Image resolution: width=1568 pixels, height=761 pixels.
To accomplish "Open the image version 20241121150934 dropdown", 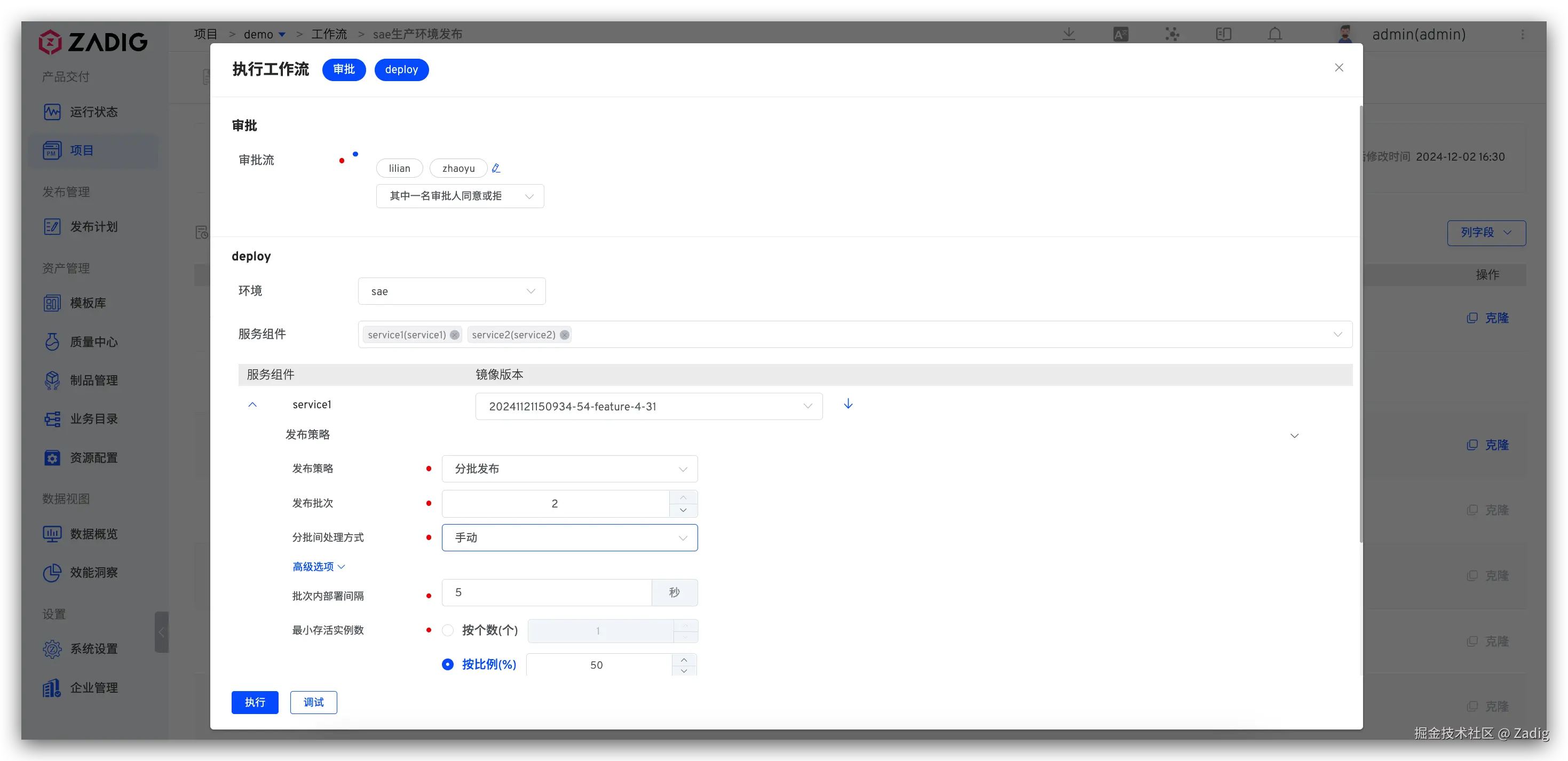I will [648, 407].
